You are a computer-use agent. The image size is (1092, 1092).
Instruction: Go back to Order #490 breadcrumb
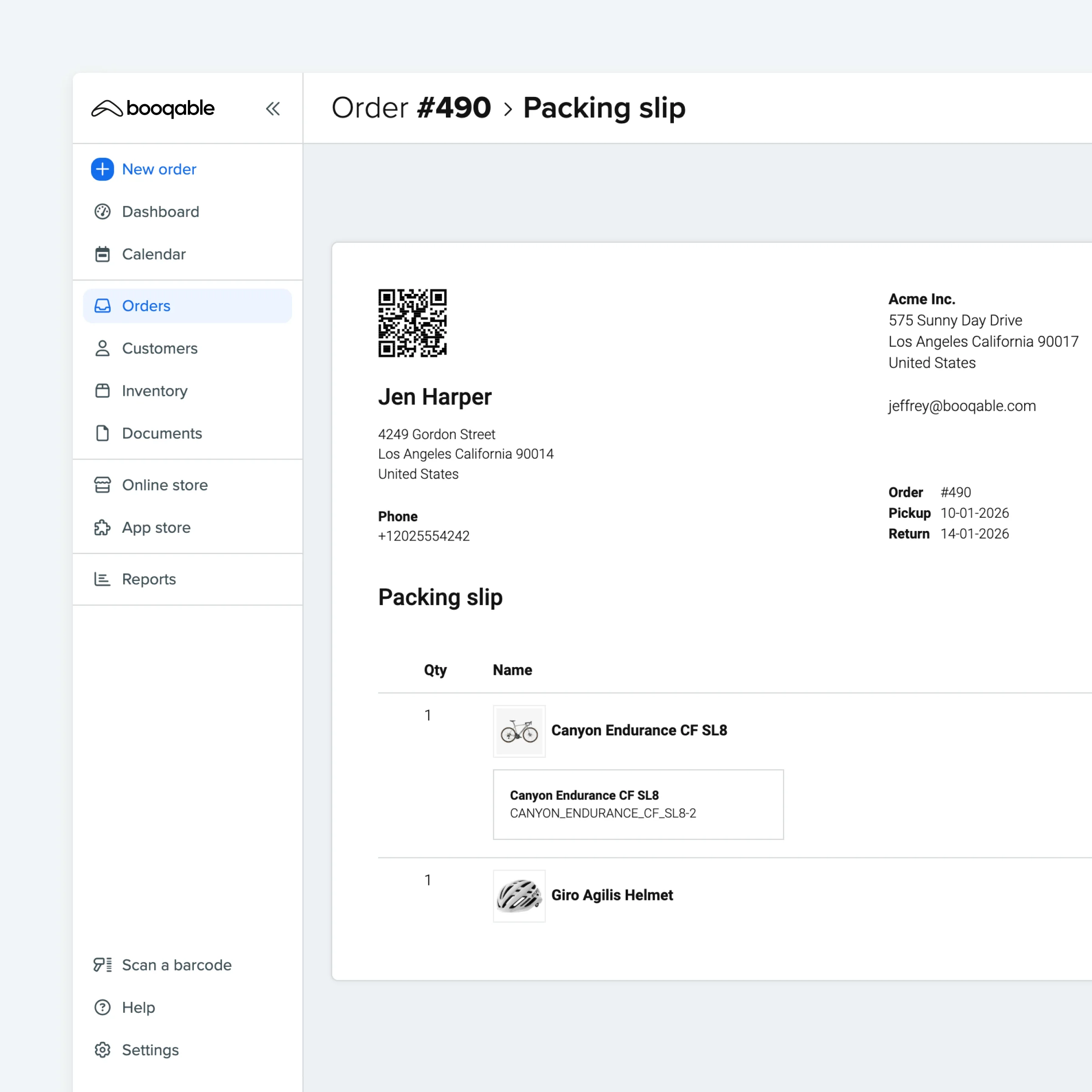[x=411, y=108]
